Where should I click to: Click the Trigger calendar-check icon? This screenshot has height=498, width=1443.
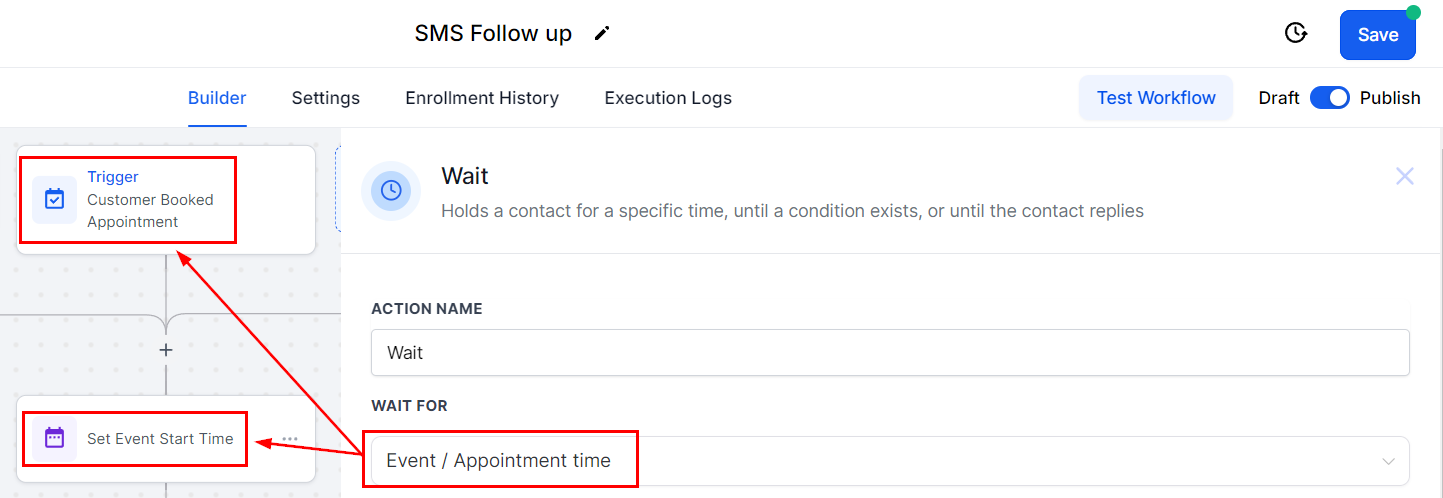[x=54, y=199]
